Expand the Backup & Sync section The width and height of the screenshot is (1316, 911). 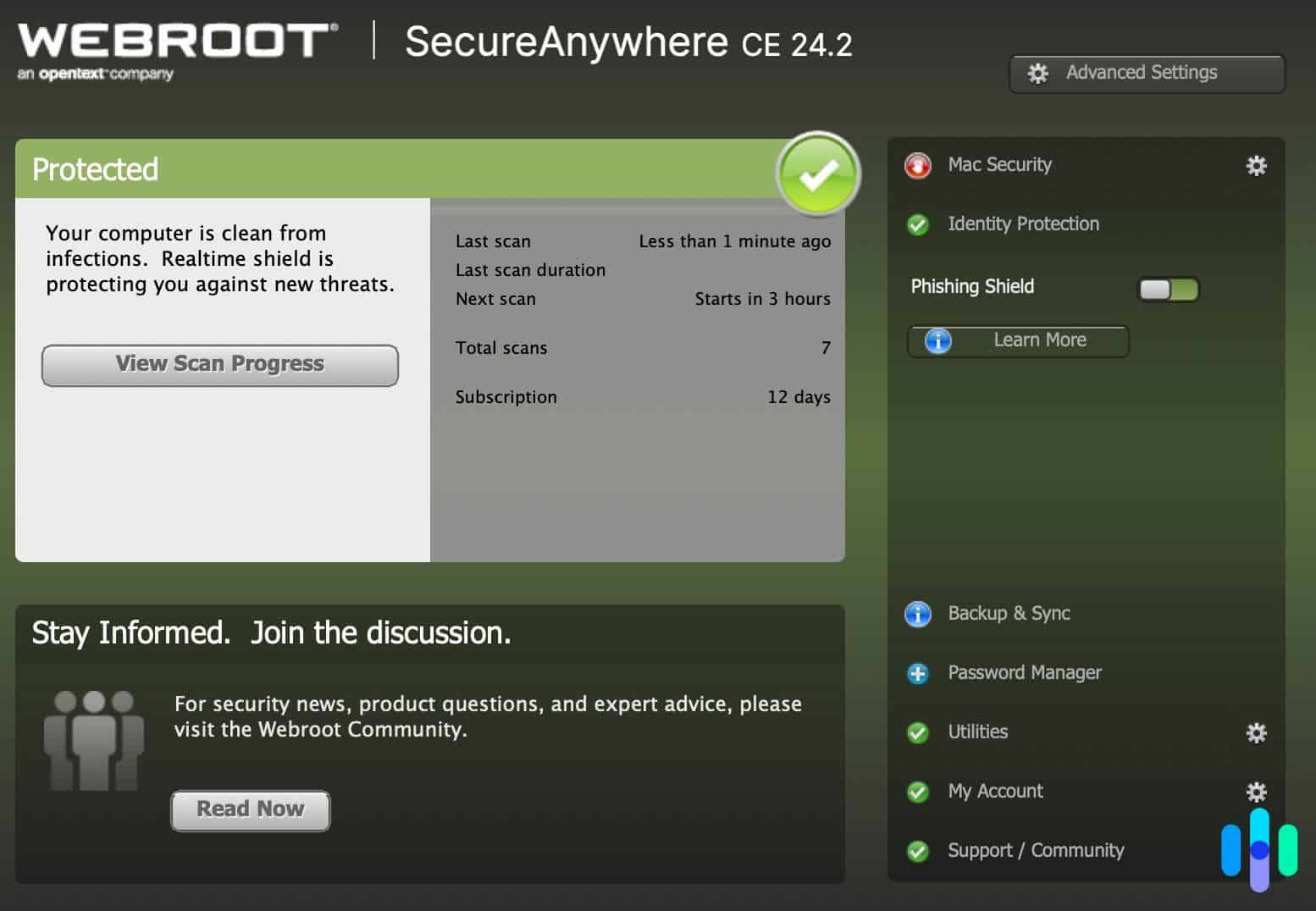tap(1008, 615)
